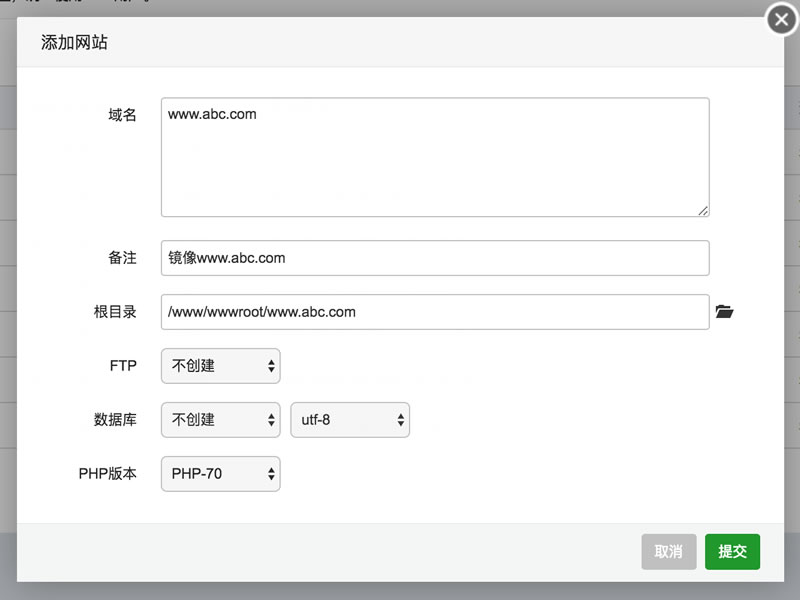Screen dimensions: 800x600
Task: Click the close X on the dialog
Action: click(x=781, y=19)
